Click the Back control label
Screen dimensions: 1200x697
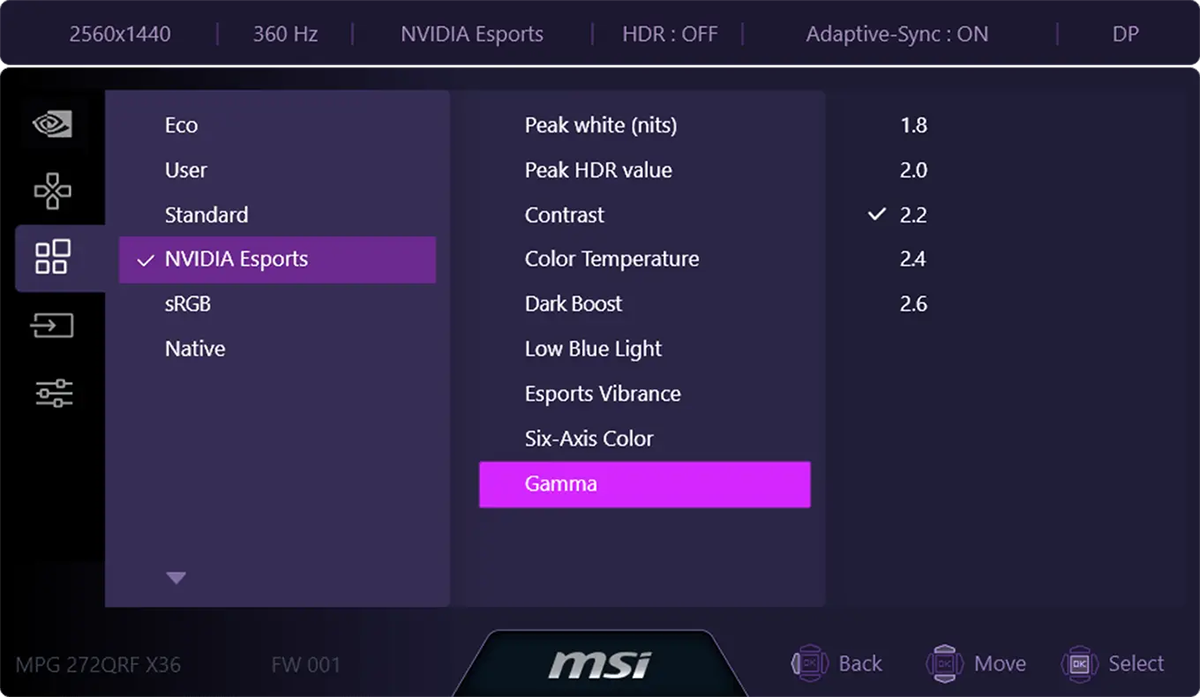click(x=860, y=663)
